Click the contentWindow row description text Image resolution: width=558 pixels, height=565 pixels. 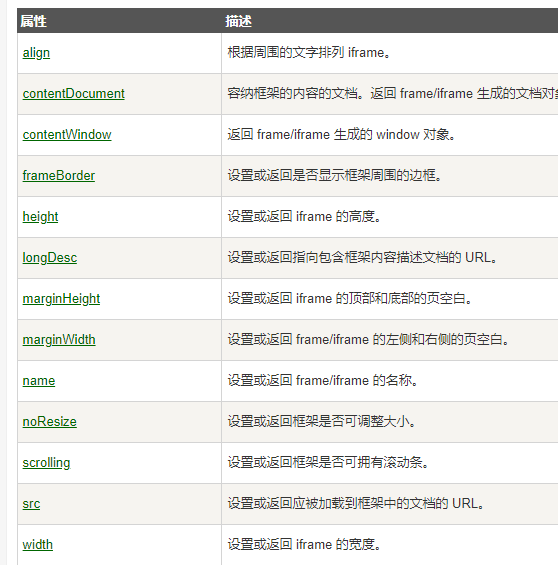coord(342,135)
